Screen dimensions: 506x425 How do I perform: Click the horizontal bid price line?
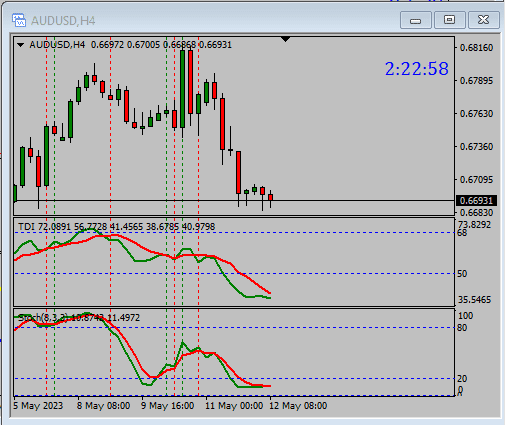[234, 200]
